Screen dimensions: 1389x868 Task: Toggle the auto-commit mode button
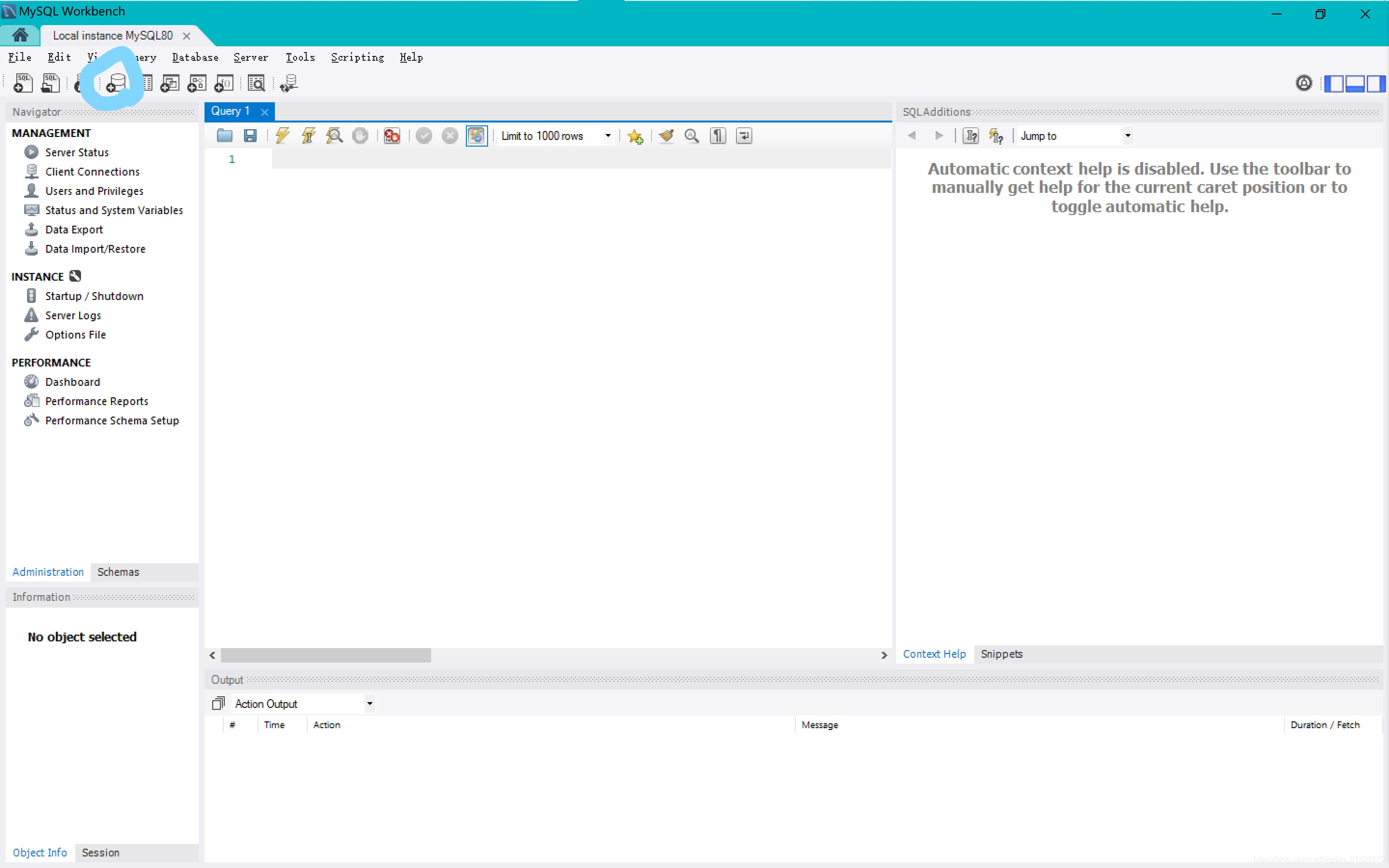coord(477,136)
